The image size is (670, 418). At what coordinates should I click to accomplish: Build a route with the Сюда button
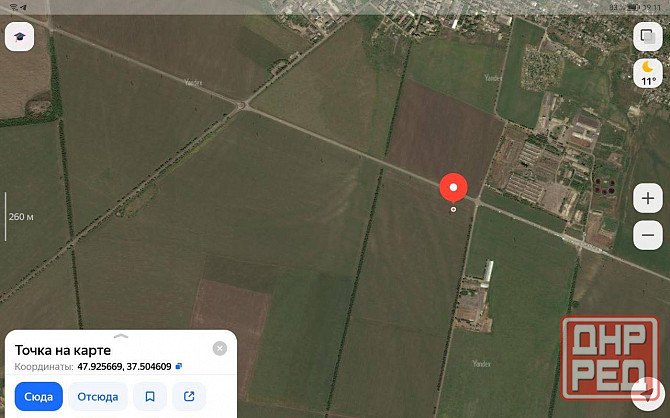point(38,397)
